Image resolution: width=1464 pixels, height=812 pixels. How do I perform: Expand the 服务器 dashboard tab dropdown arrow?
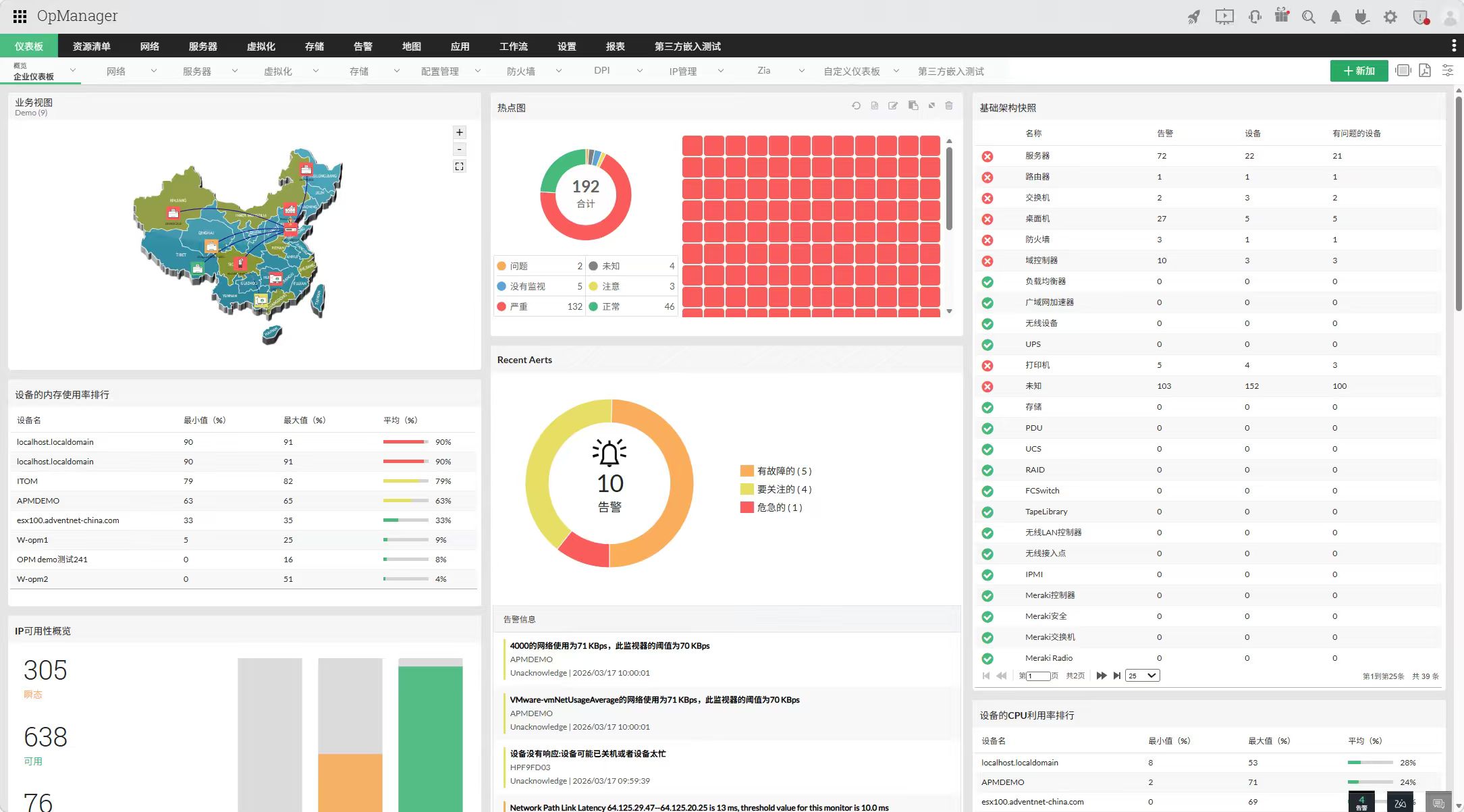click(x=235, y=70)
